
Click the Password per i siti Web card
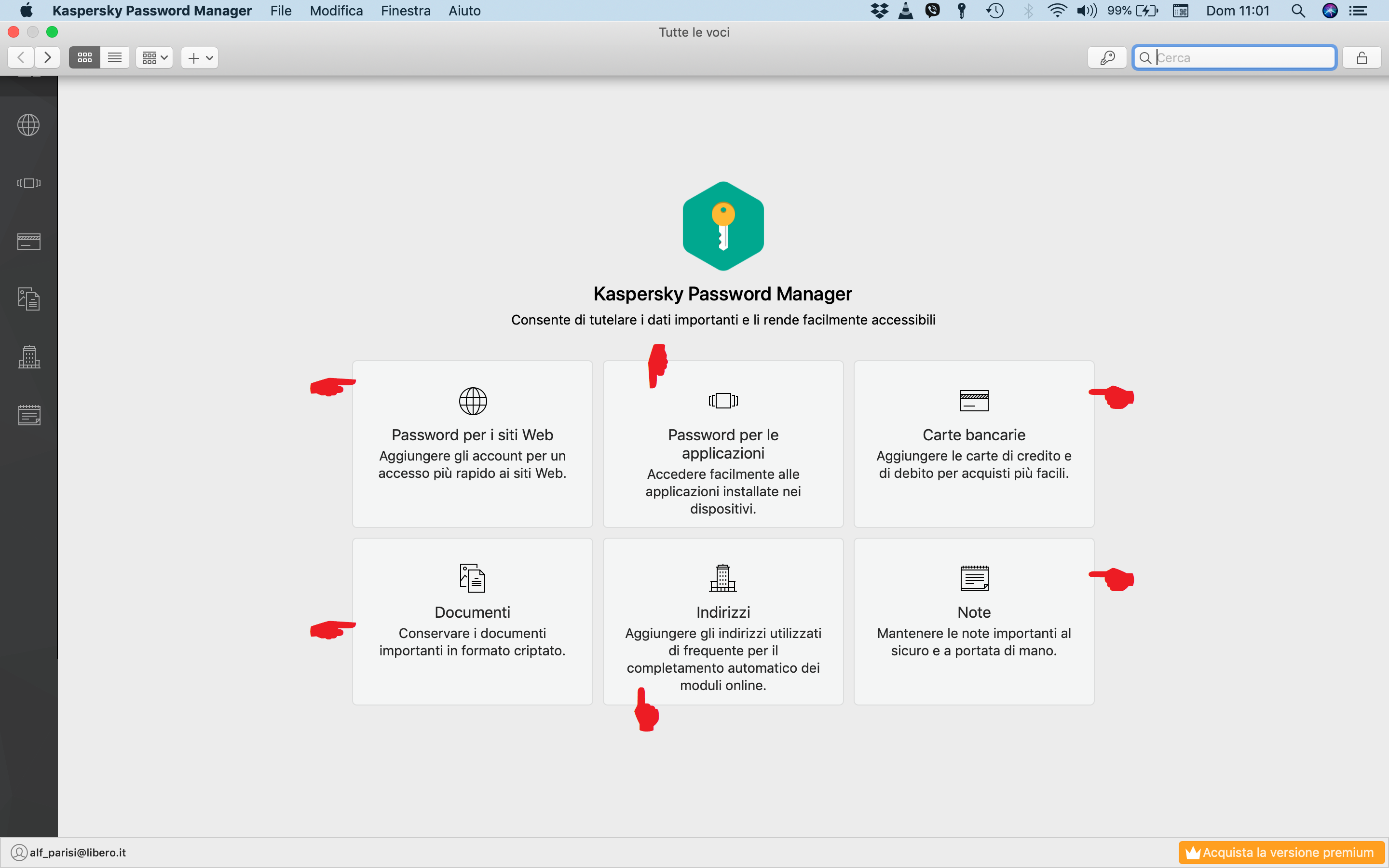pos(472,443)
